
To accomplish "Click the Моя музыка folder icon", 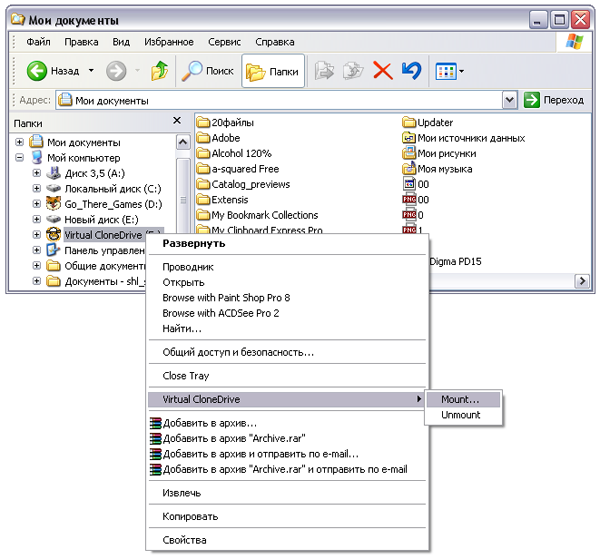I will 409,168.
